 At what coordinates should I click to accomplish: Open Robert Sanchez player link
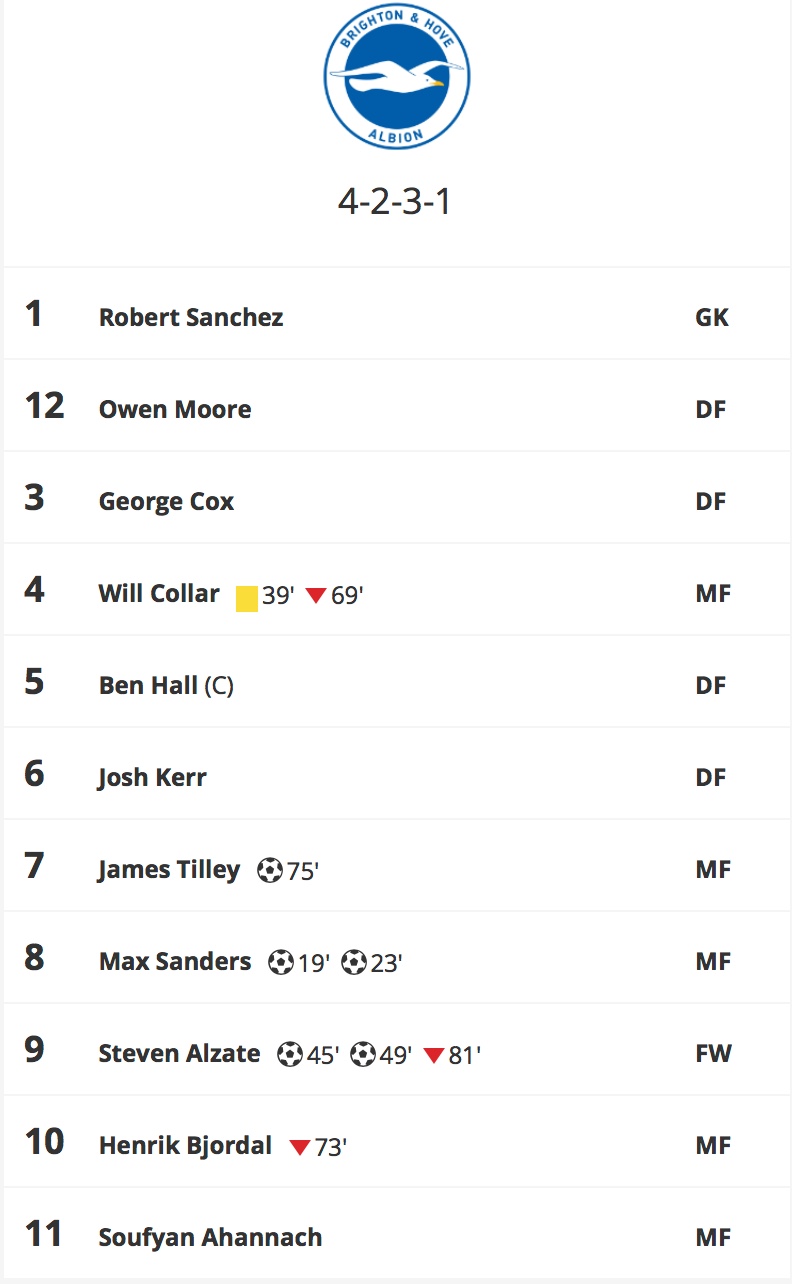191,317
